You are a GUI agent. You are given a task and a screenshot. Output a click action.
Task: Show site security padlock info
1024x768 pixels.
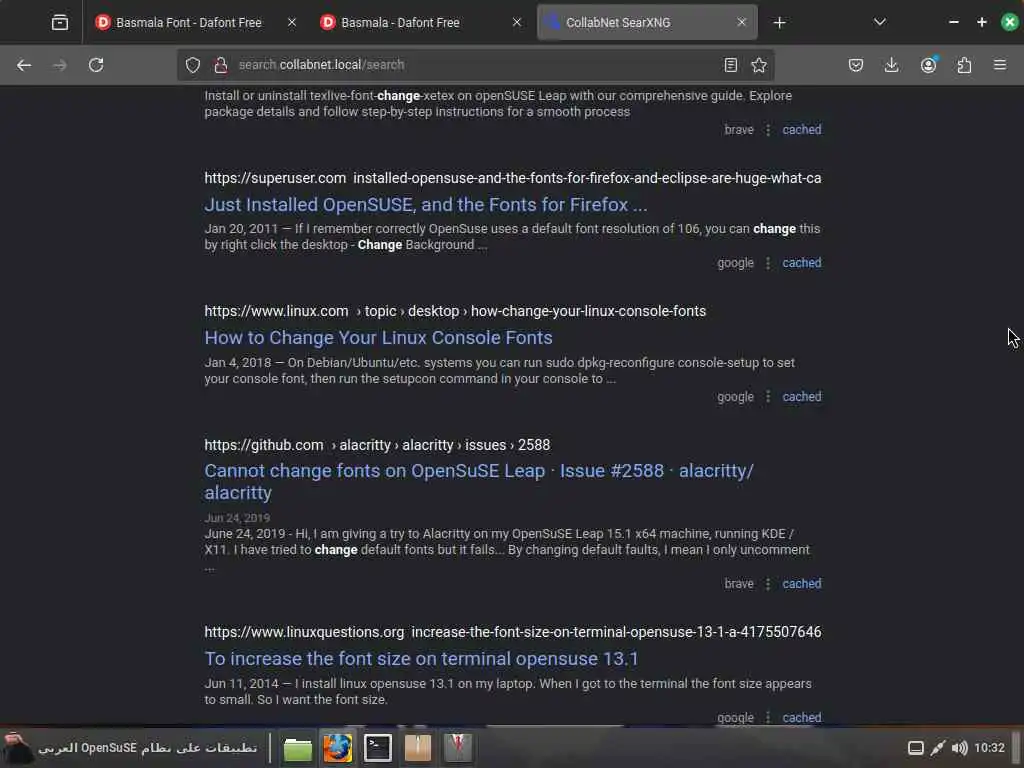221,65
